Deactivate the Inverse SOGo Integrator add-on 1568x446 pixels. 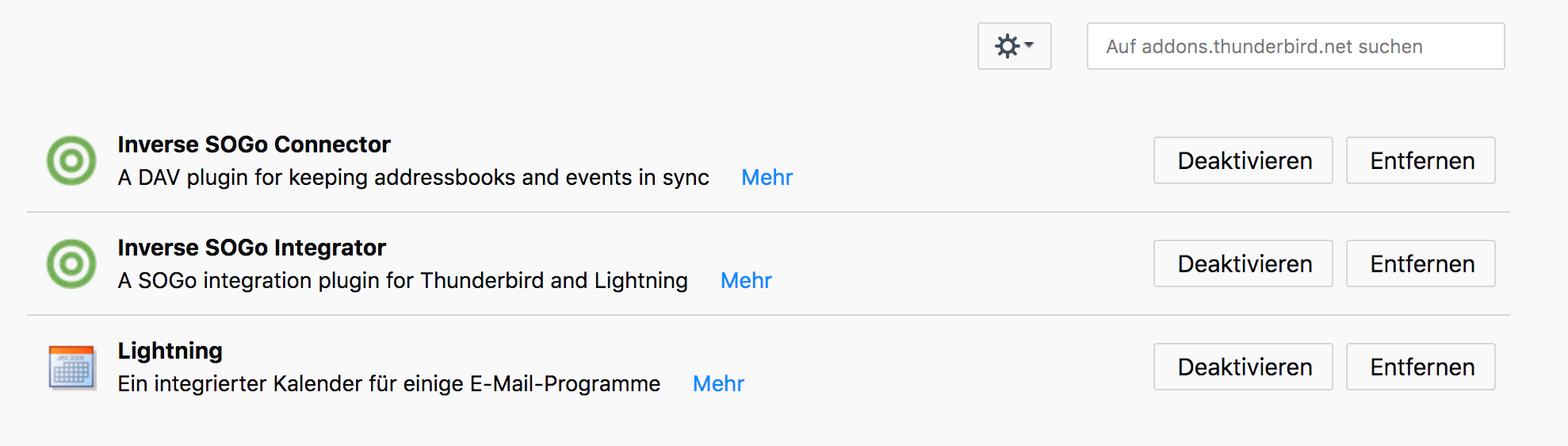(x=1243, y=263)
